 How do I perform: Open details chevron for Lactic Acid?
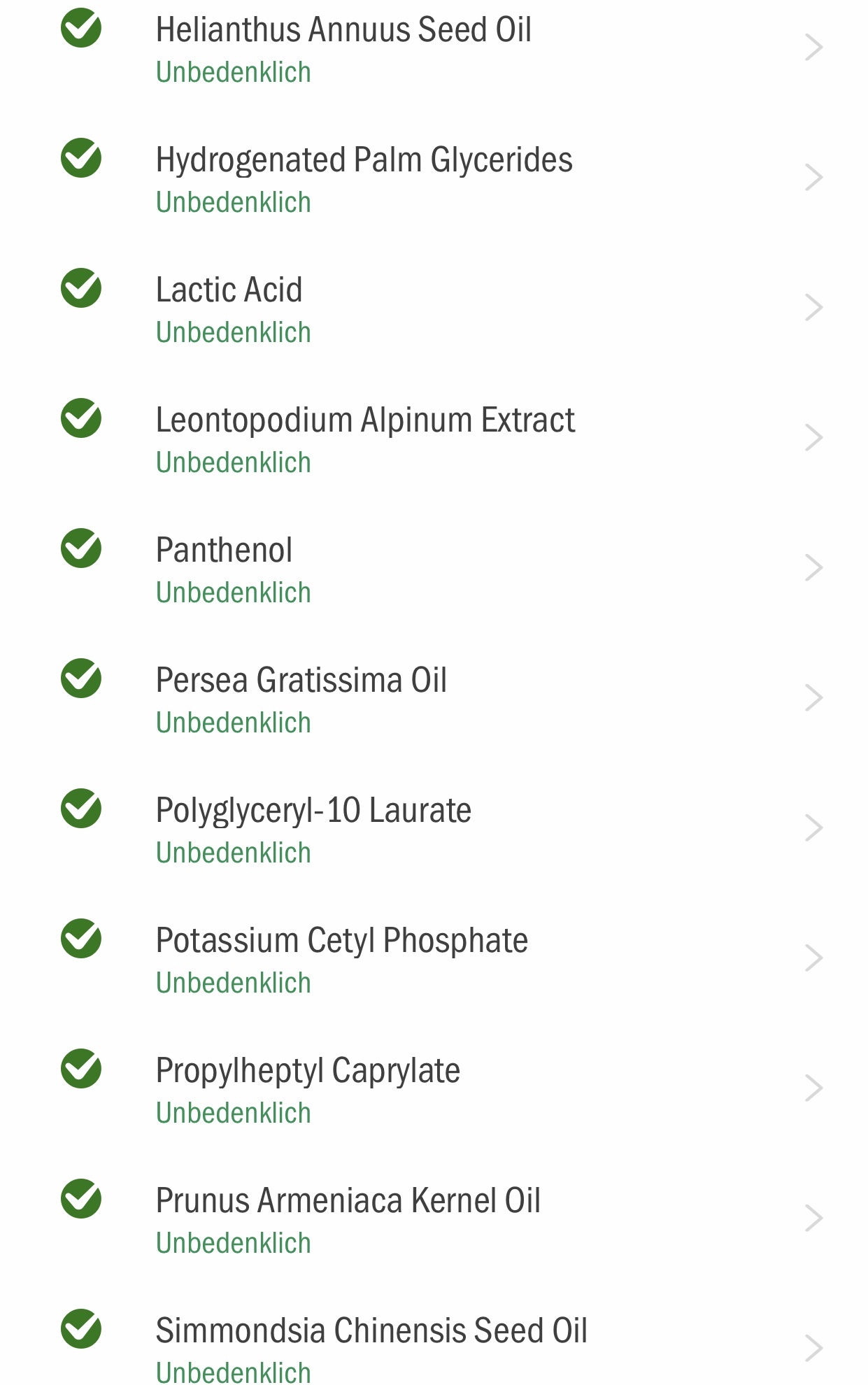click(x=813, y=308)
